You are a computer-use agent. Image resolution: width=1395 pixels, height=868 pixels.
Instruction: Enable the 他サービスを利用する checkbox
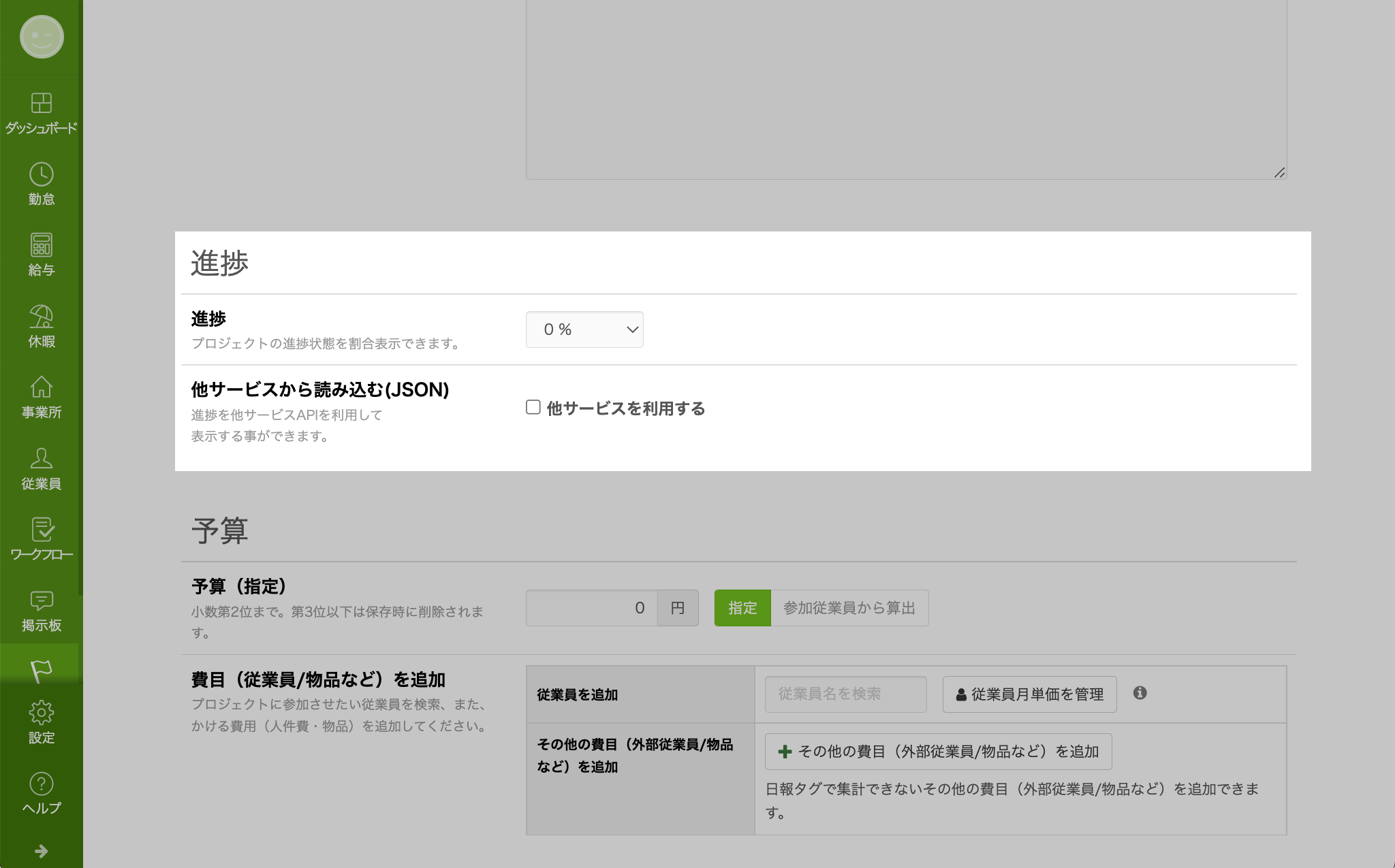click(533, 407)
